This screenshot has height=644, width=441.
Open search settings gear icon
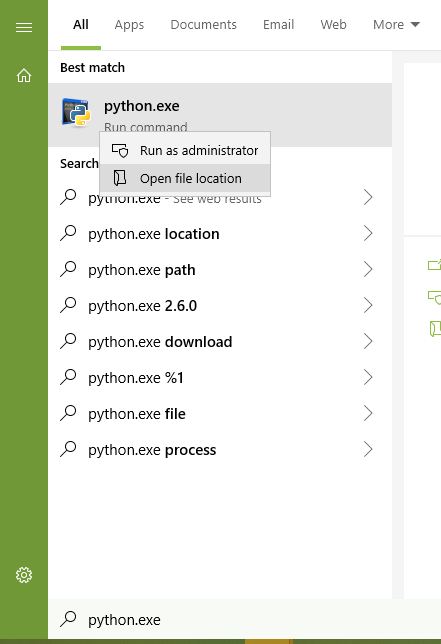(24, 575)
